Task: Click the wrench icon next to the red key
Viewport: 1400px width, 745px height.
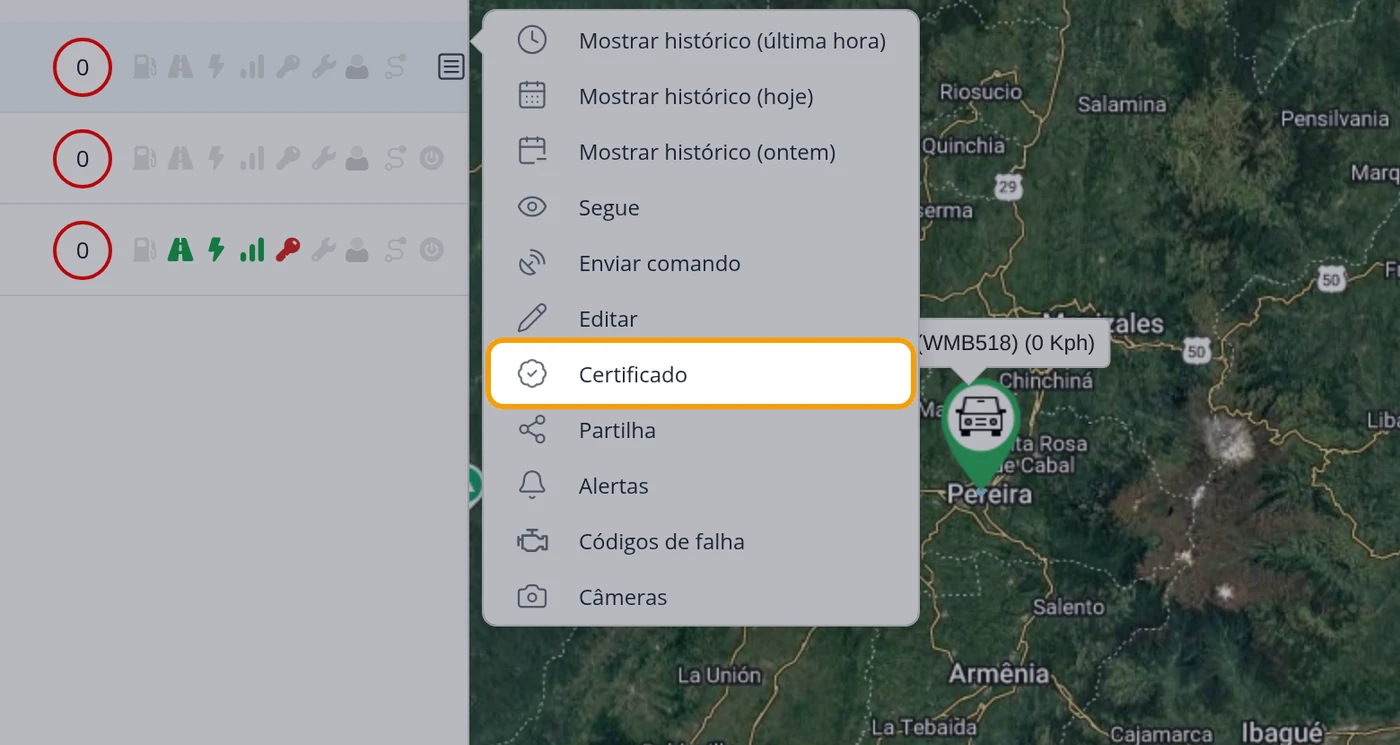Action: 323,250
